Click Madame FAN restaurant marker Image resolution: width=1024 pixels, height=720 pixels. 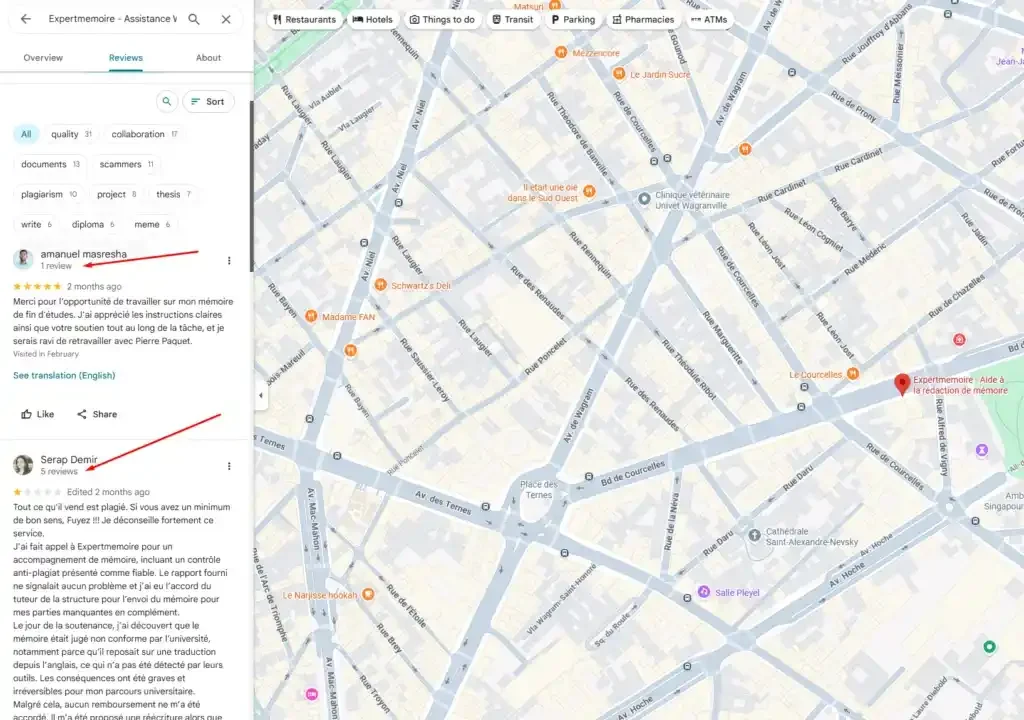coord(312,316)
